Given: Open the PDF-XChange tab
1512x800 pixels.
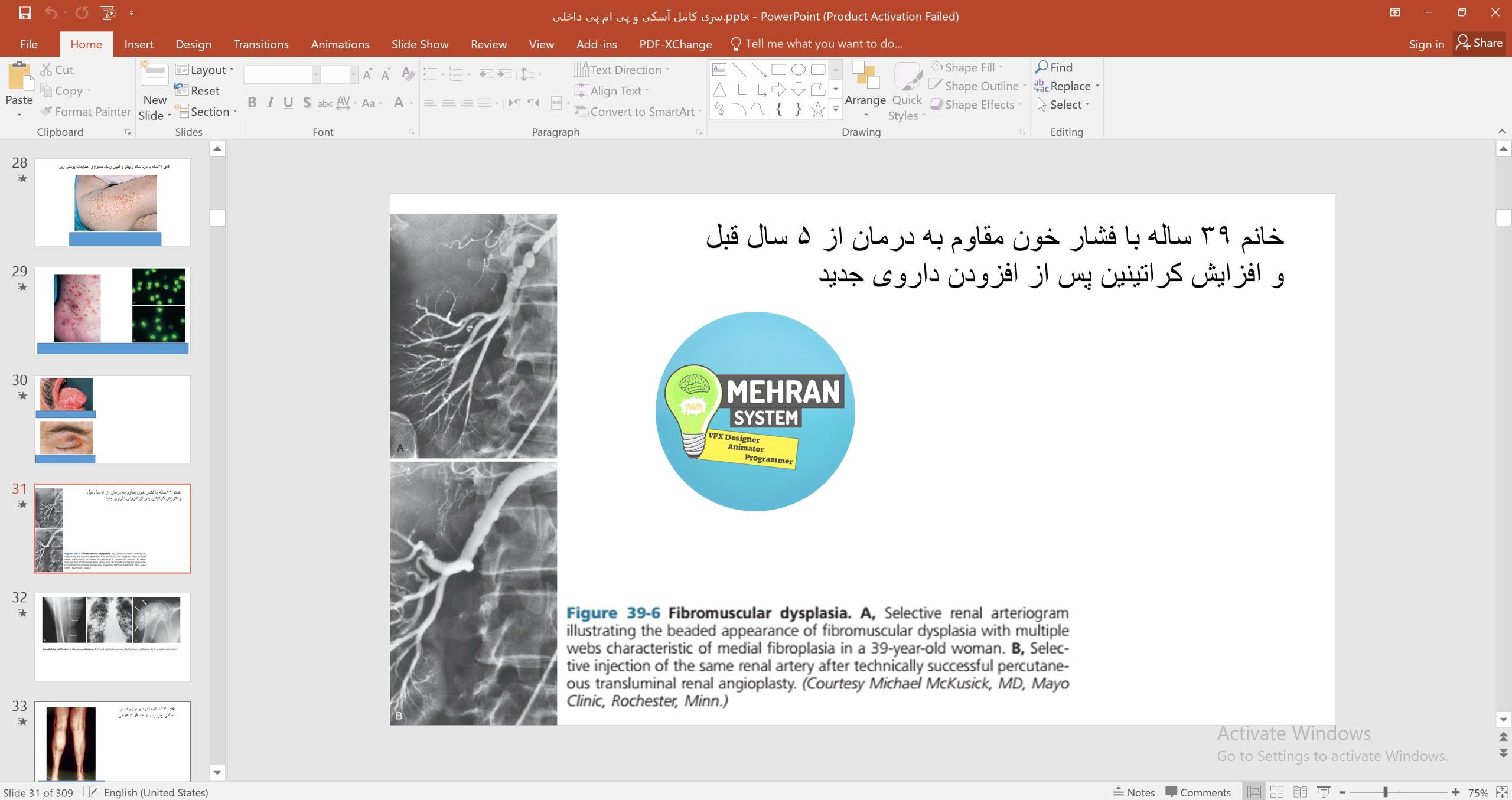Looking at the screenshot, I should click(x=676, y=44).
